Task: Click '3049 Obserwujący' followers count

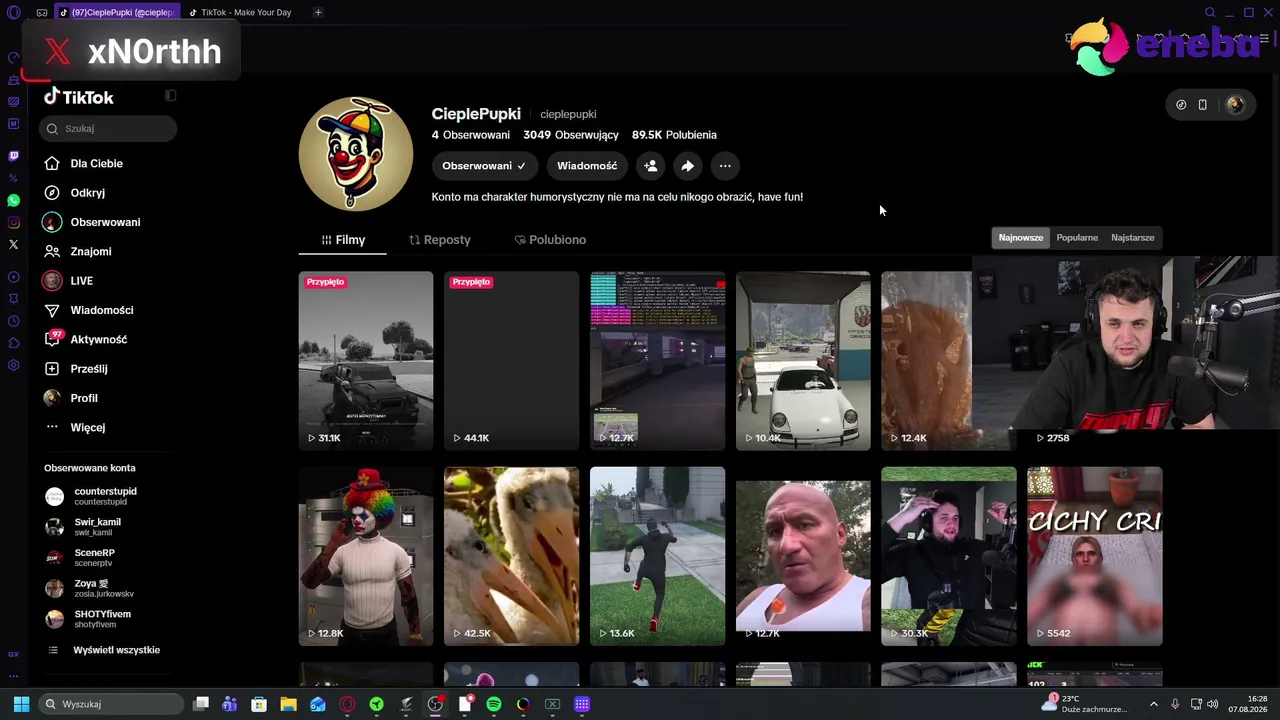Action: [x=571, y=135]
